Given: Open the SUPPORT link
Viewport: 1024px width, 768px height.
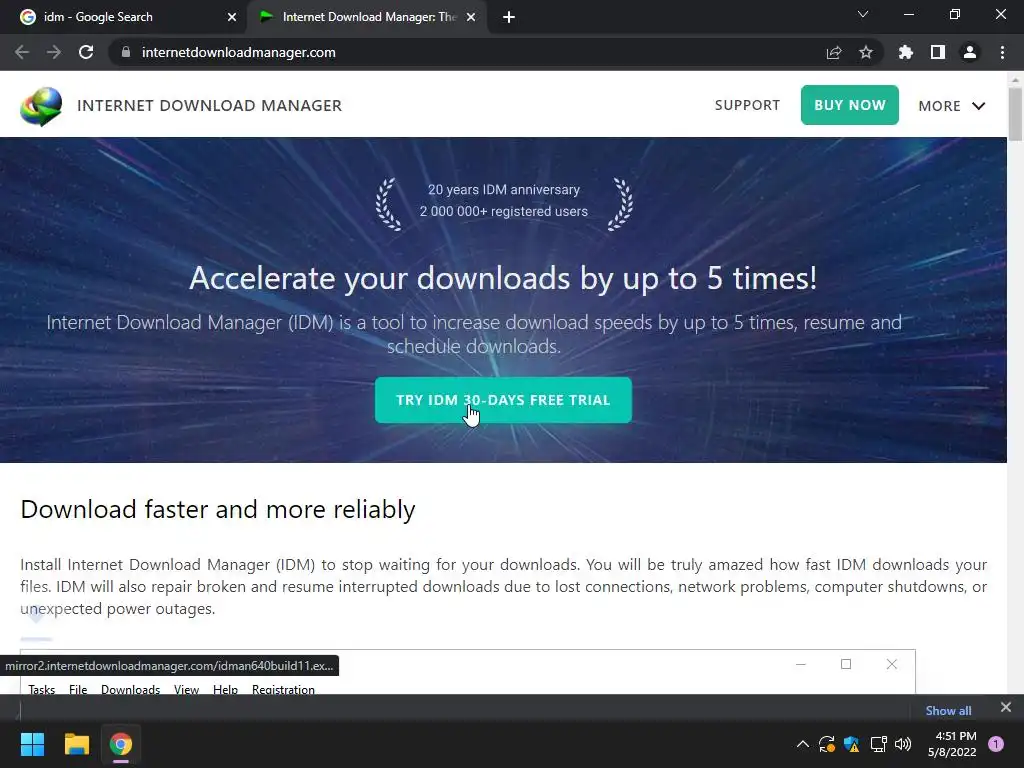Looking at the screenshot, I should (x=747, y=105).
